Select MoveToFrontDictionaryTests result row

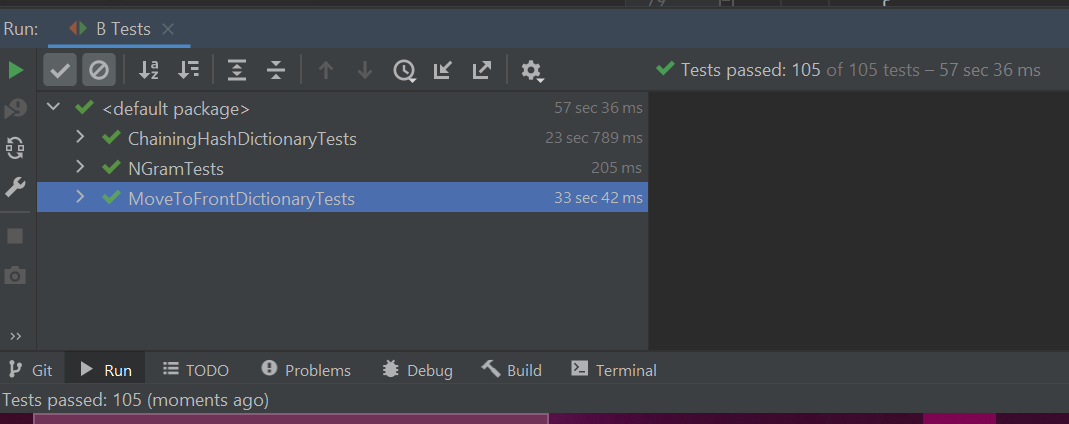[241, 198]
